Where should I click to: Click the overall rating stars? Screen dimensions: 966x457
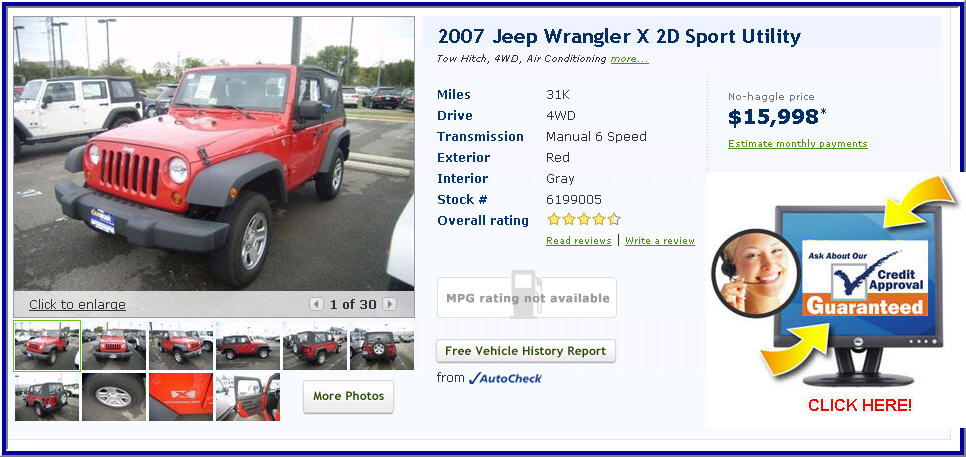point(583,219)
